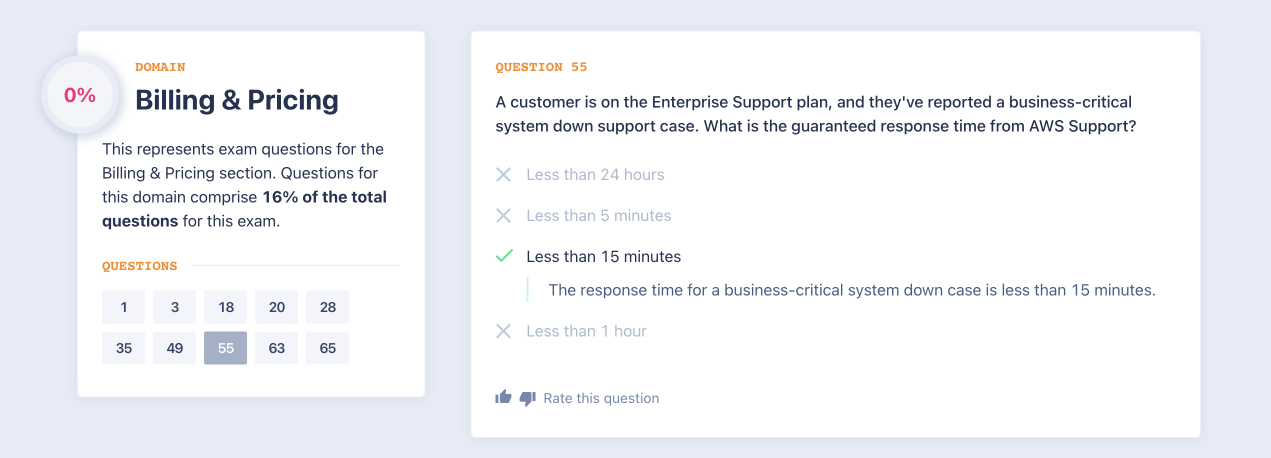This screenshot has width=1271, height=458.
Task: Click the X icon beside 24 hours
Action: click(504, 175)
